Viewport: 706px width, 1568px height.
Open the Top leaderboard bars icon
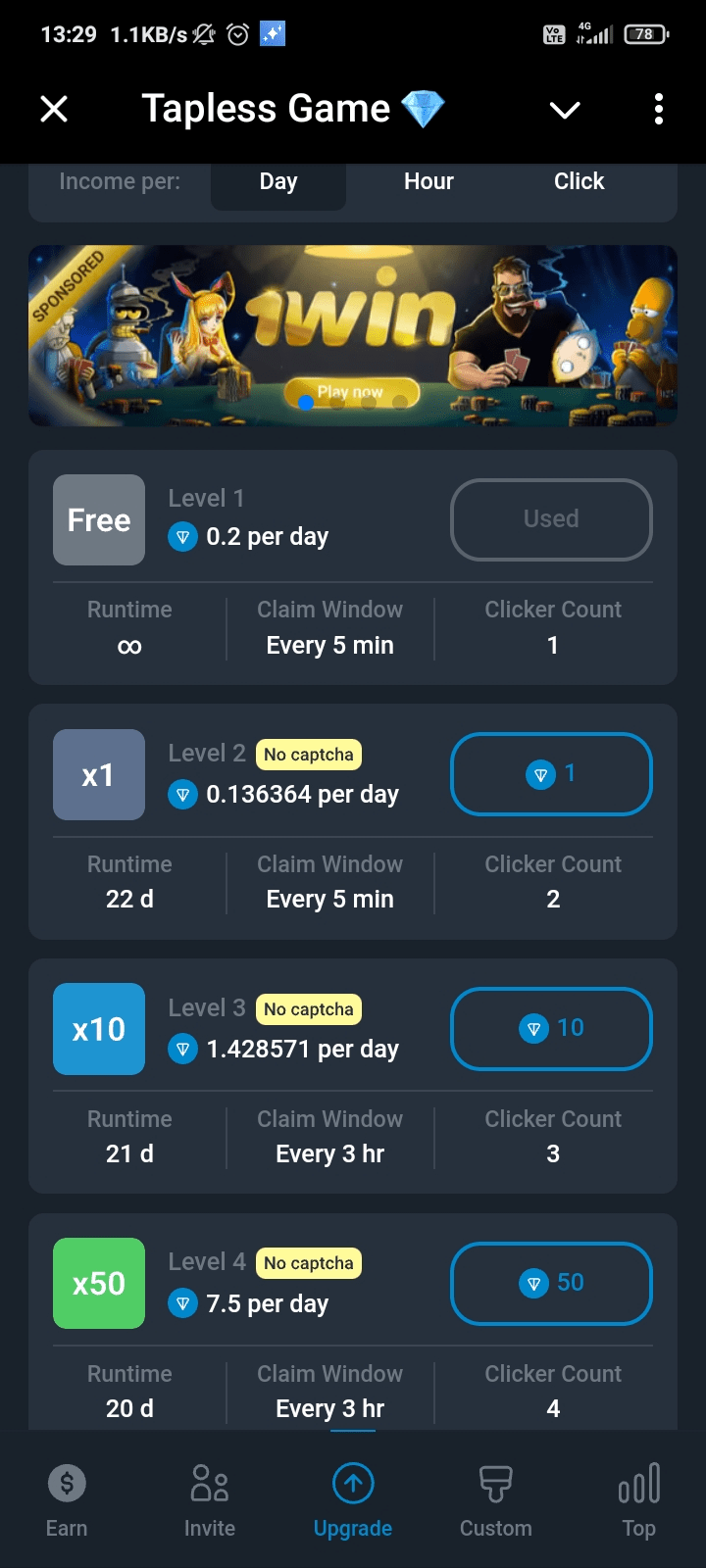point(638,1484)
